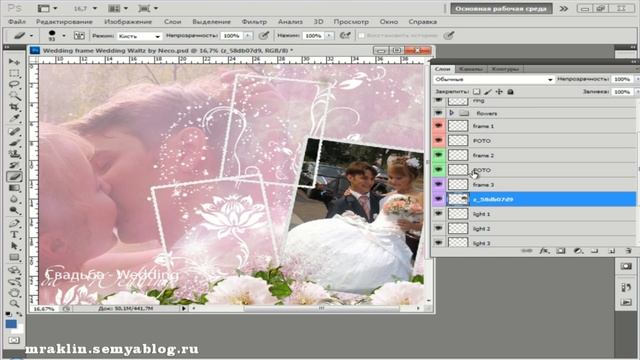Image resolution: width=640 pixels, height=360 pixels.
Task: Open the Редактирование menu
Action: click(64, 22)
